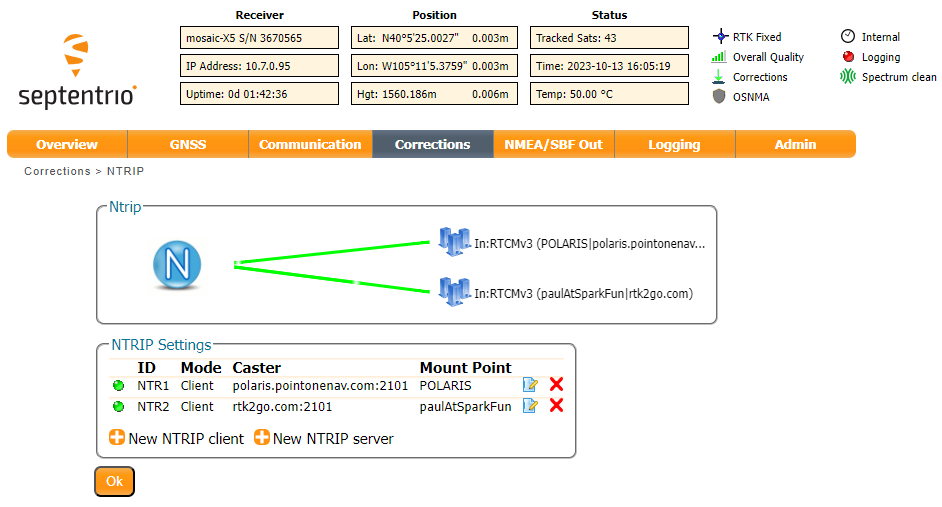Click the Corrections download arrow status icon

(x=719, y=76)
